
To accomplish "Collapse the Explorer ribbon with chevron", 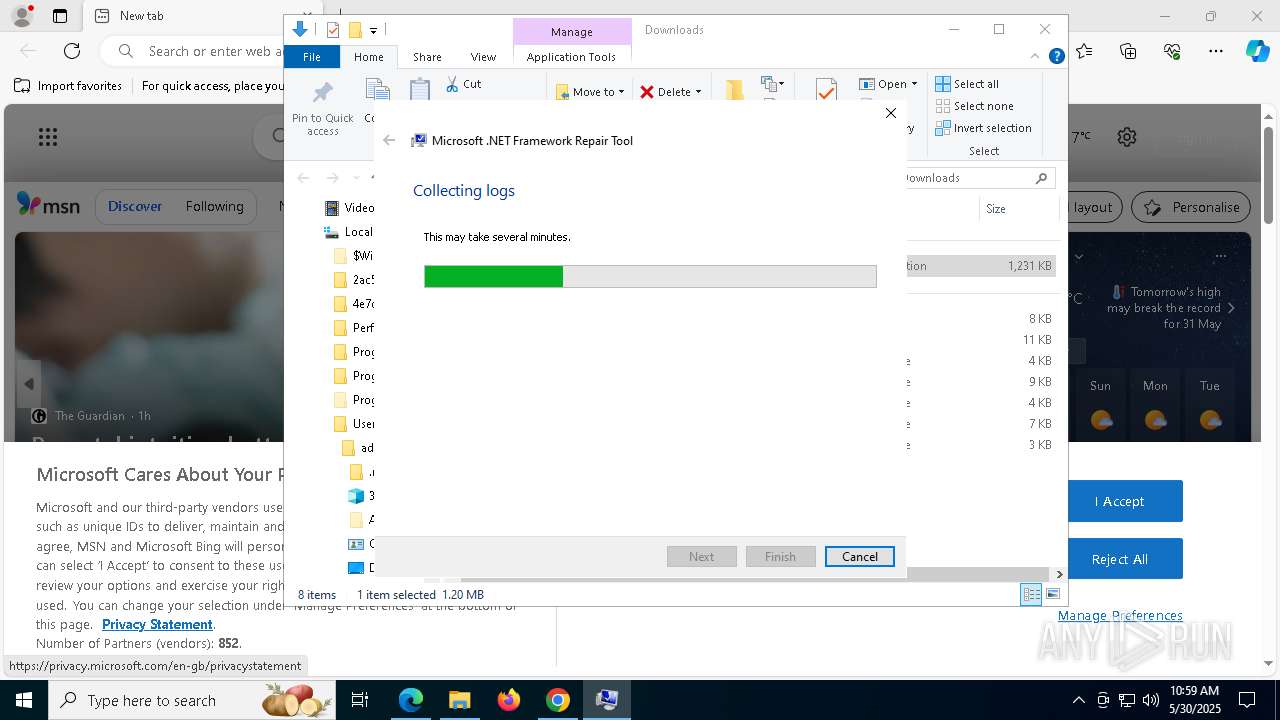I will pos(1035,56).
